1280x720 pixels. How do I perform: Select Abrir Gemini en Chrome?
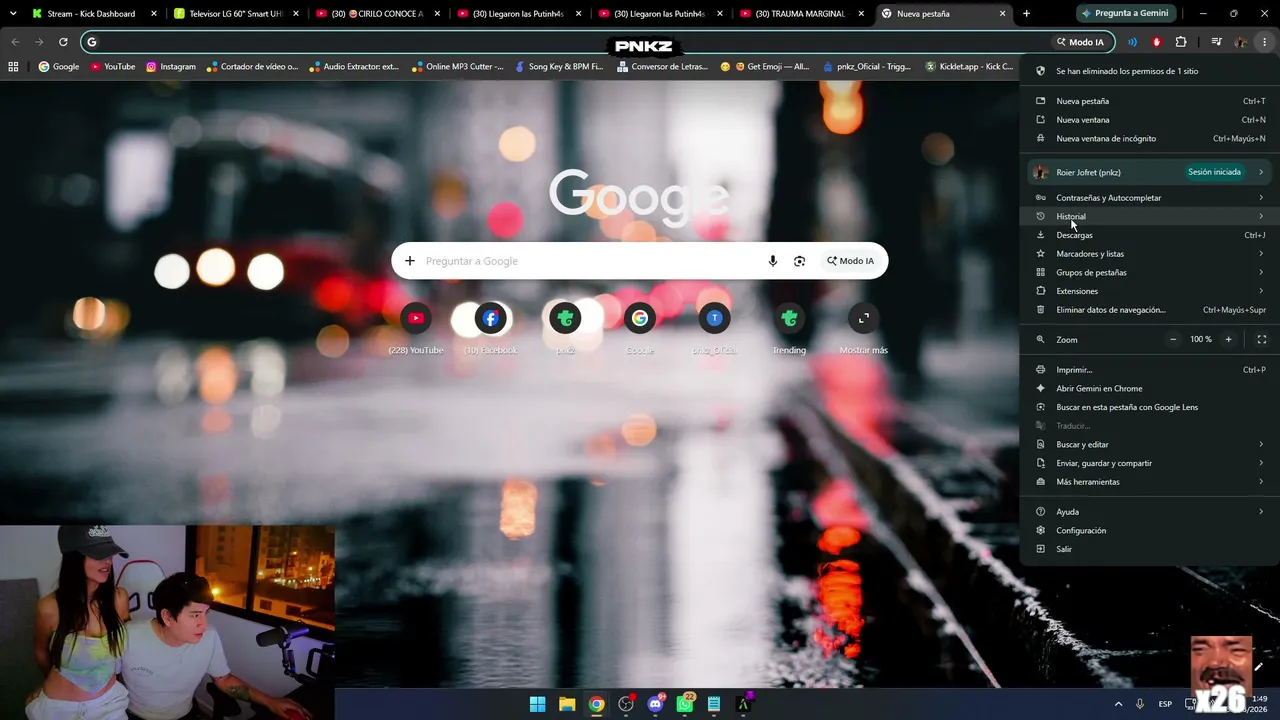tap(1150, 388)
